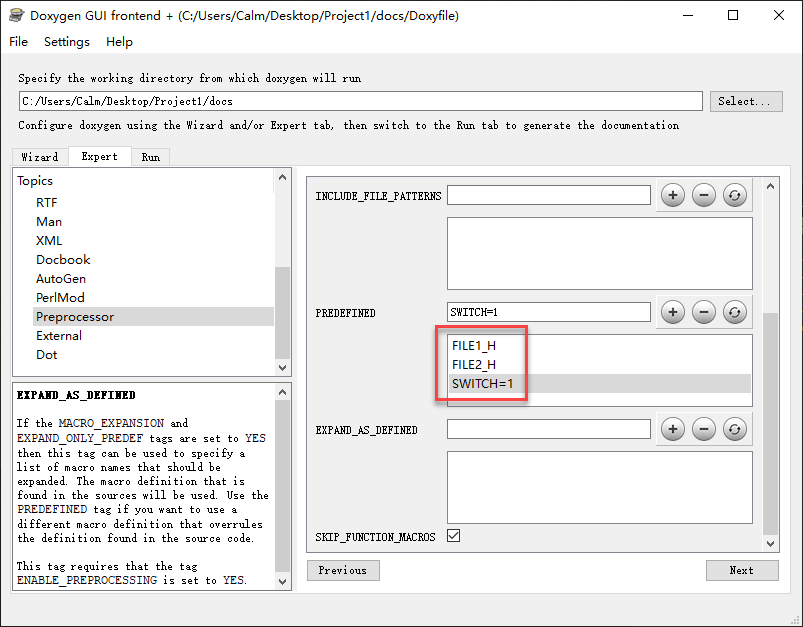Image resolution: width=803 pixels, height=627 pixels.
Task: Click the working directory path field
Action: coord(361,101)
